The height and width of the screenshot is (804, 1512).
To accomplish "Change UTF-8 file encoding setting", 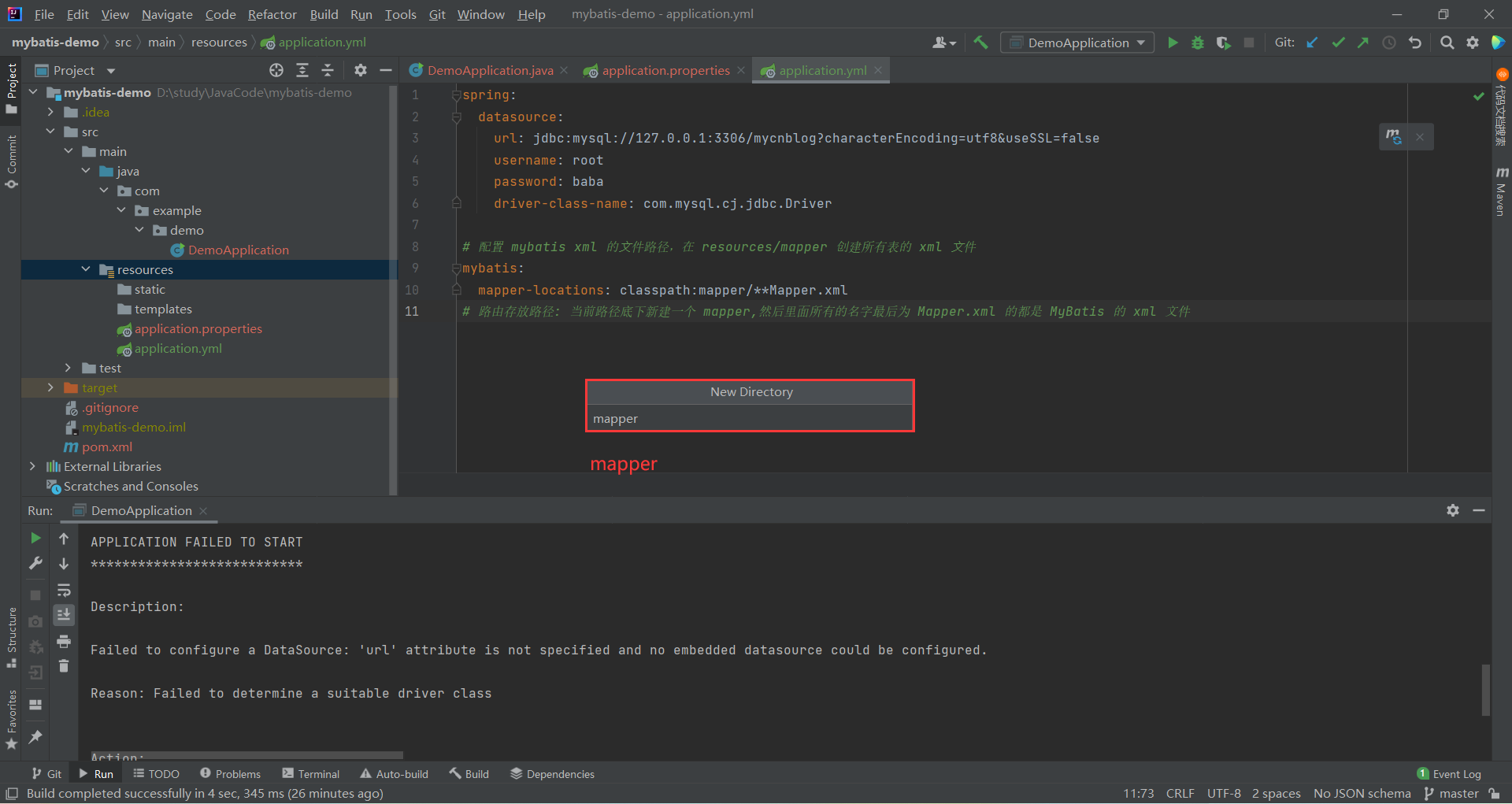I will pos(1224,794).
